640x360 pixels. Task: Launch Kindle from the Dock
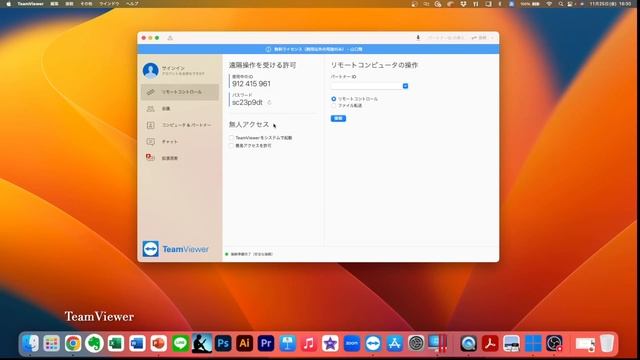[x=202, y=343]
